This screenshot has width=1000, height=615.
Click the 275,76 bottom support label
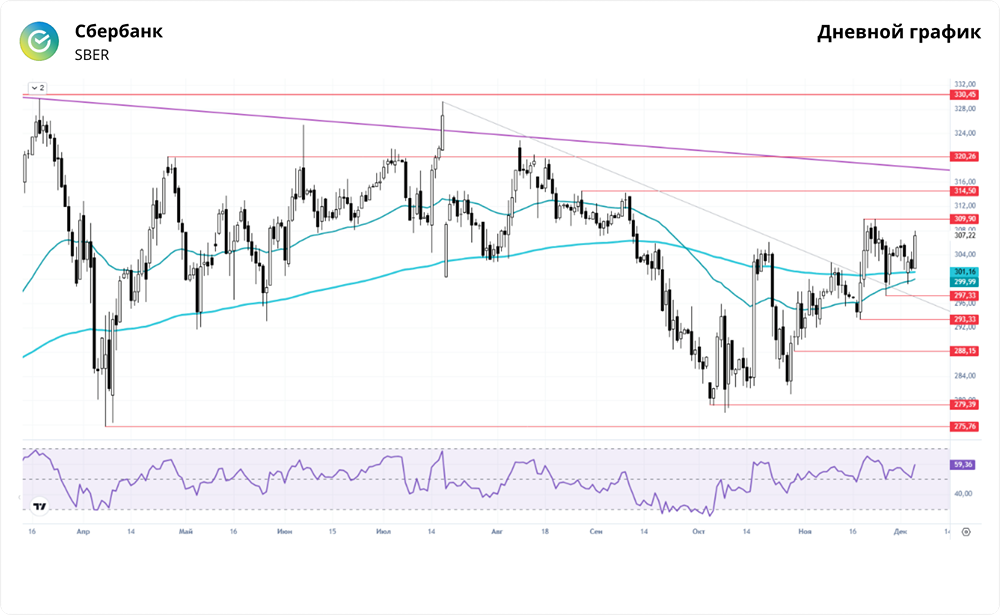tap(964, 427)
